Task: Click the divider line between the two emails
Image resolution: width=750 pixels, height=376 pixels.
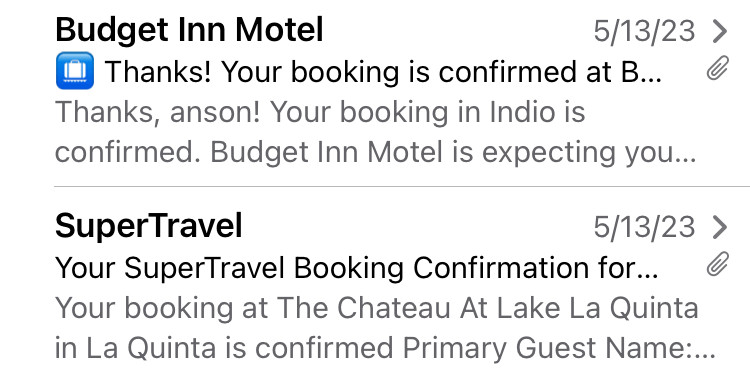Action: 402,186
